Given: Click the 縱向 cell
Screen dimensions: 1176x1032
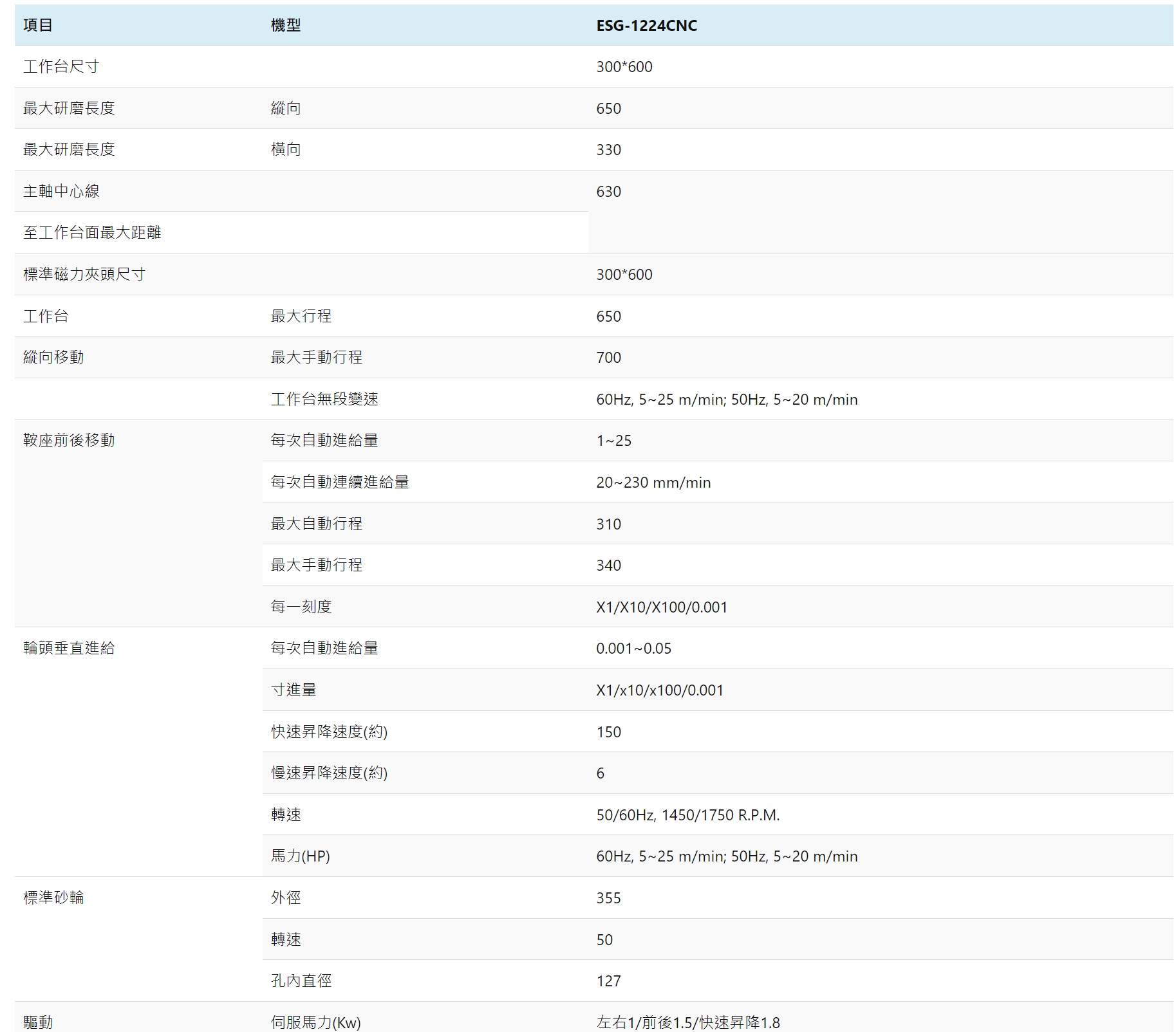Looking at the screenshot, I should click(286, 108).
